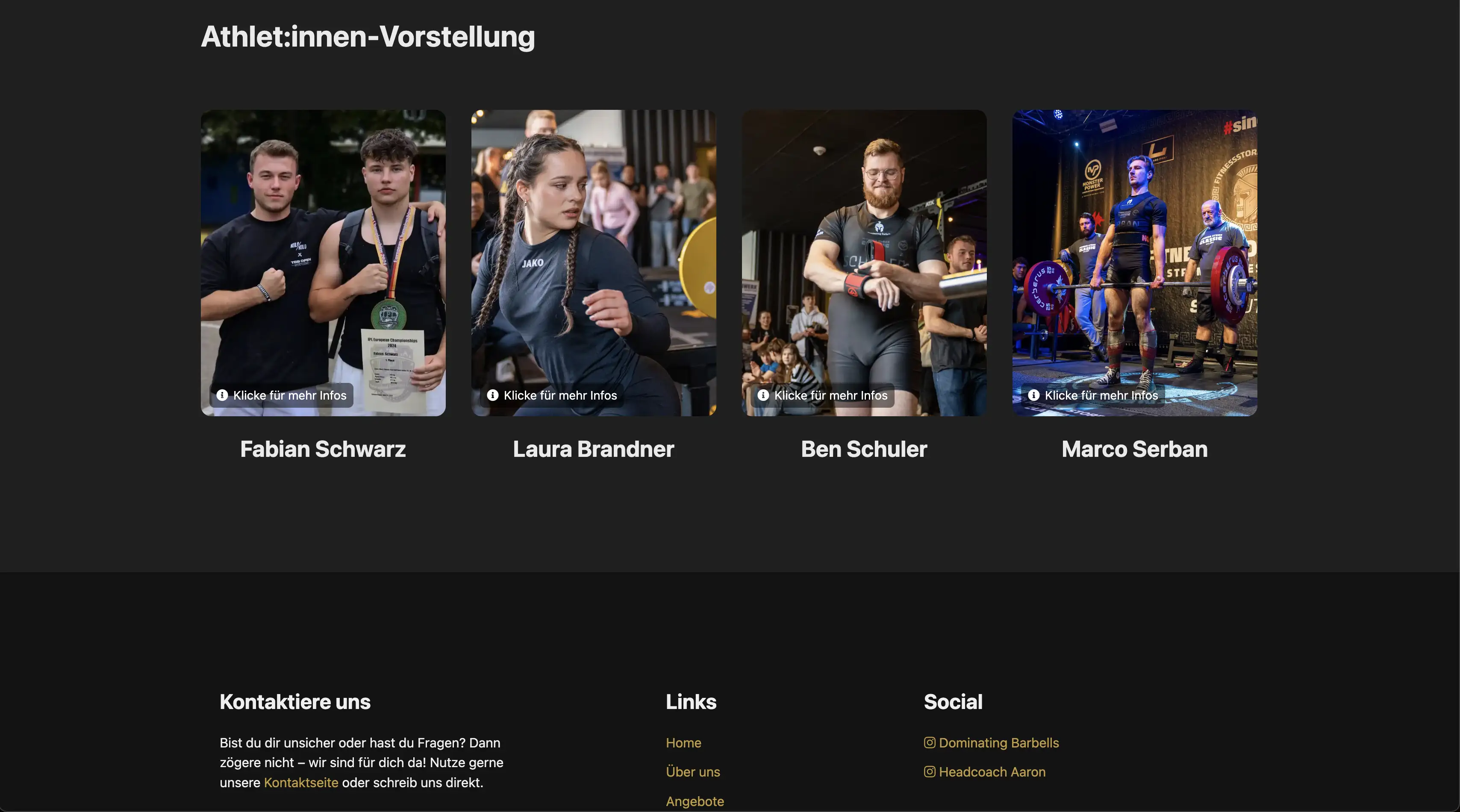Open Fabian Schwarz athlete photo card

(323, 263)
